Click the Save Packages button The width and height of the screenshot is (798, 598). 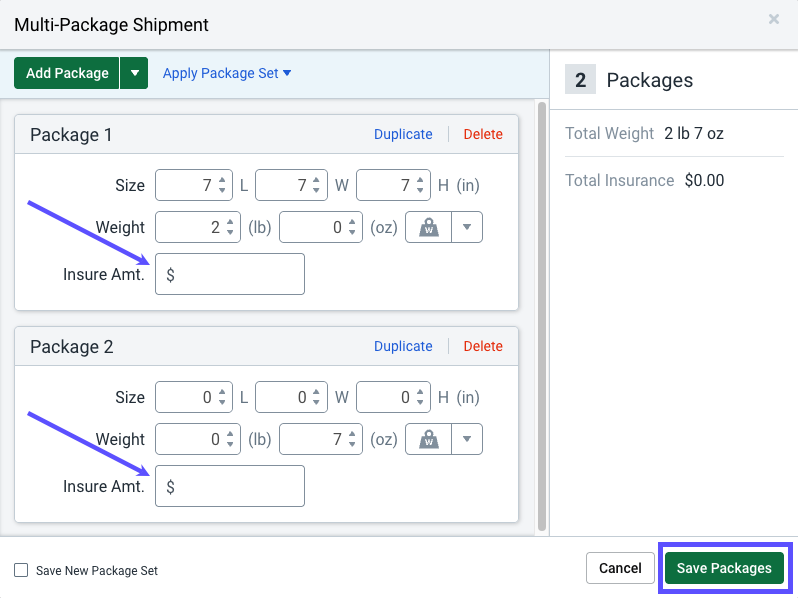(724, 568)
